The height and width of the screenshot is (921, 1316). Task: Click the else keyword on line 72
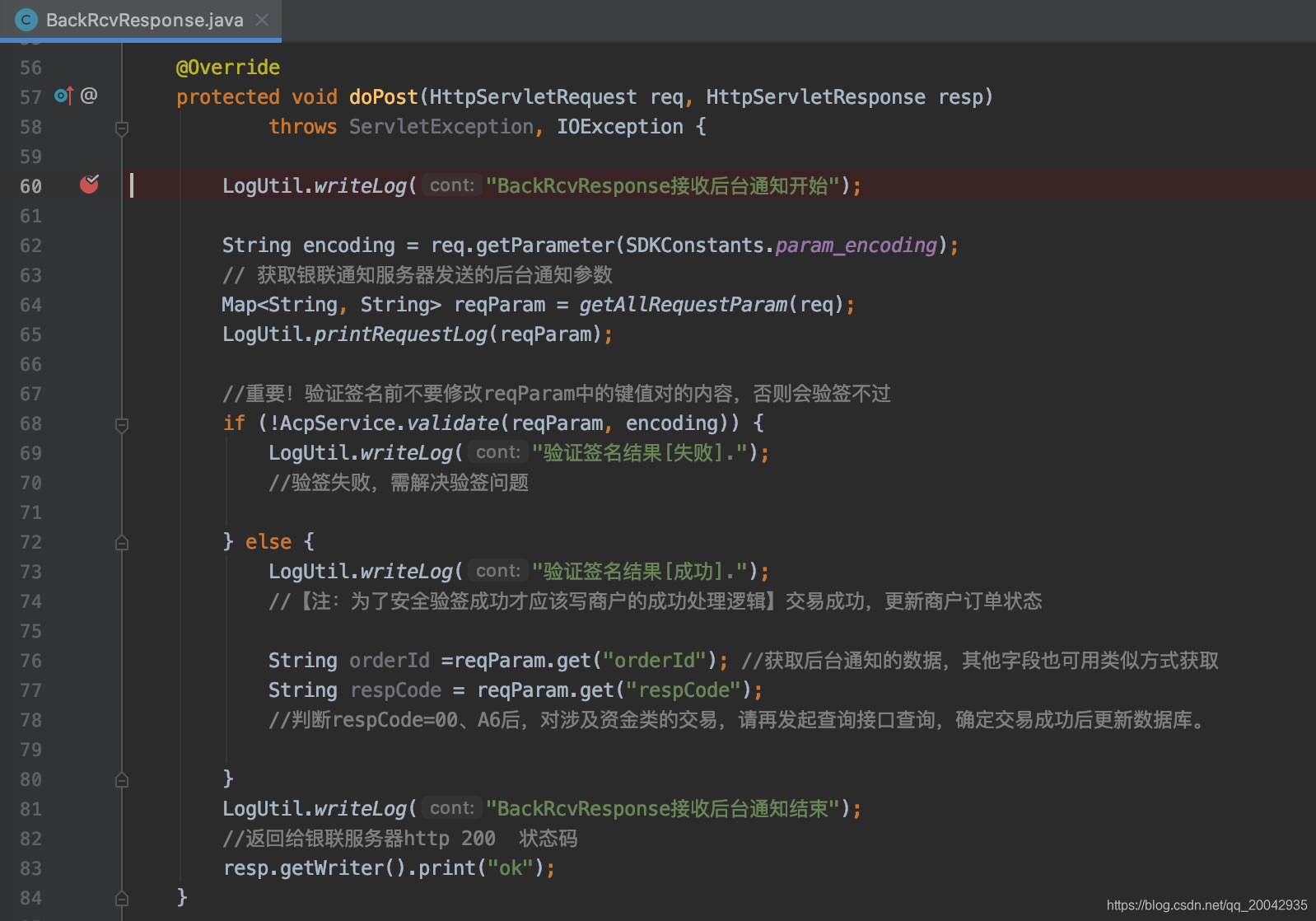268,542
